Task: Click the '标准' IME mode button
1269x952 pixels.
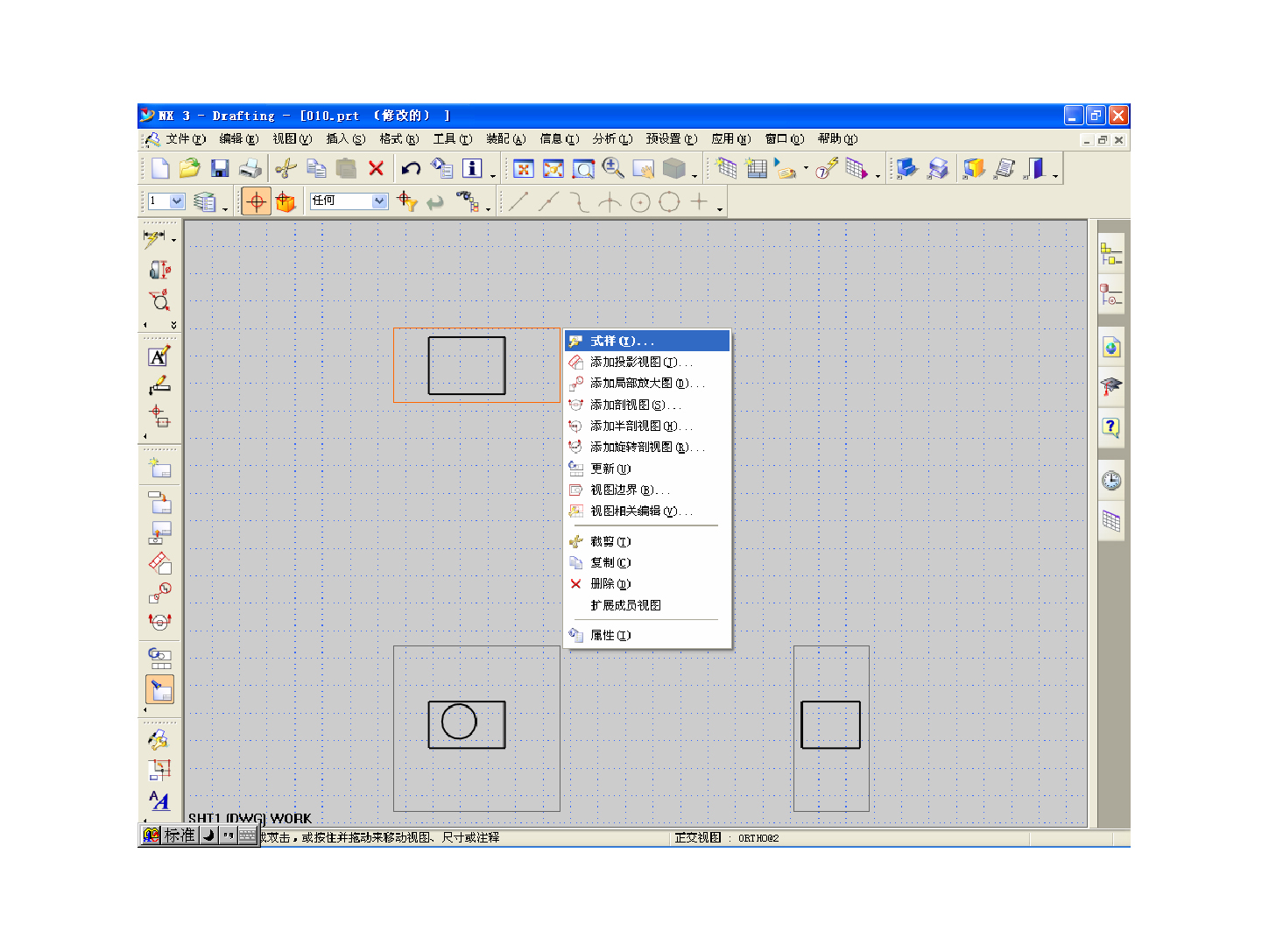Action: tap(180, 836)
